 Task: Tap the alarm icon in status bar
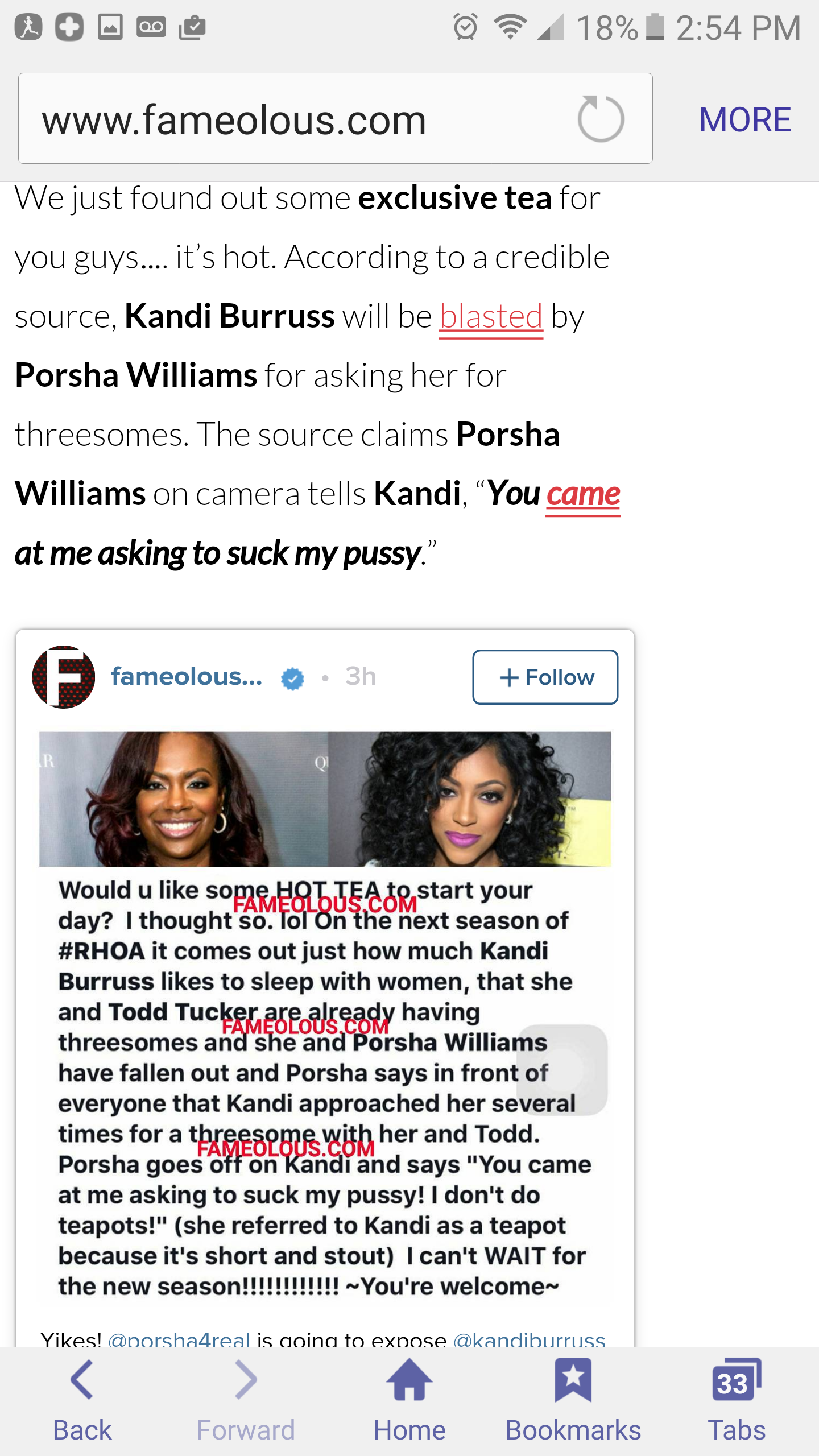tap(465, 27)
